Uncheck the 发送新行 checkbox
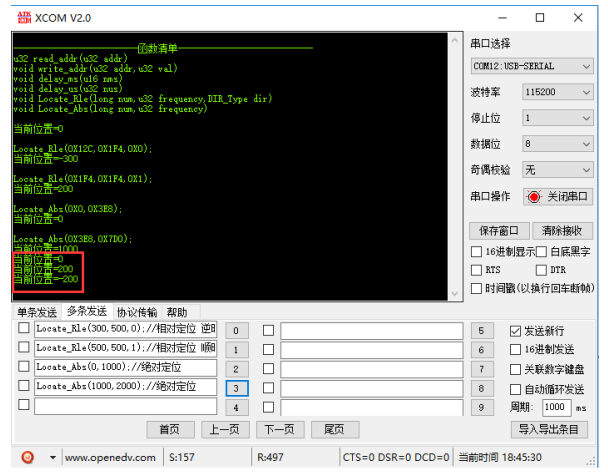608x475 pixels. [515, 331]
